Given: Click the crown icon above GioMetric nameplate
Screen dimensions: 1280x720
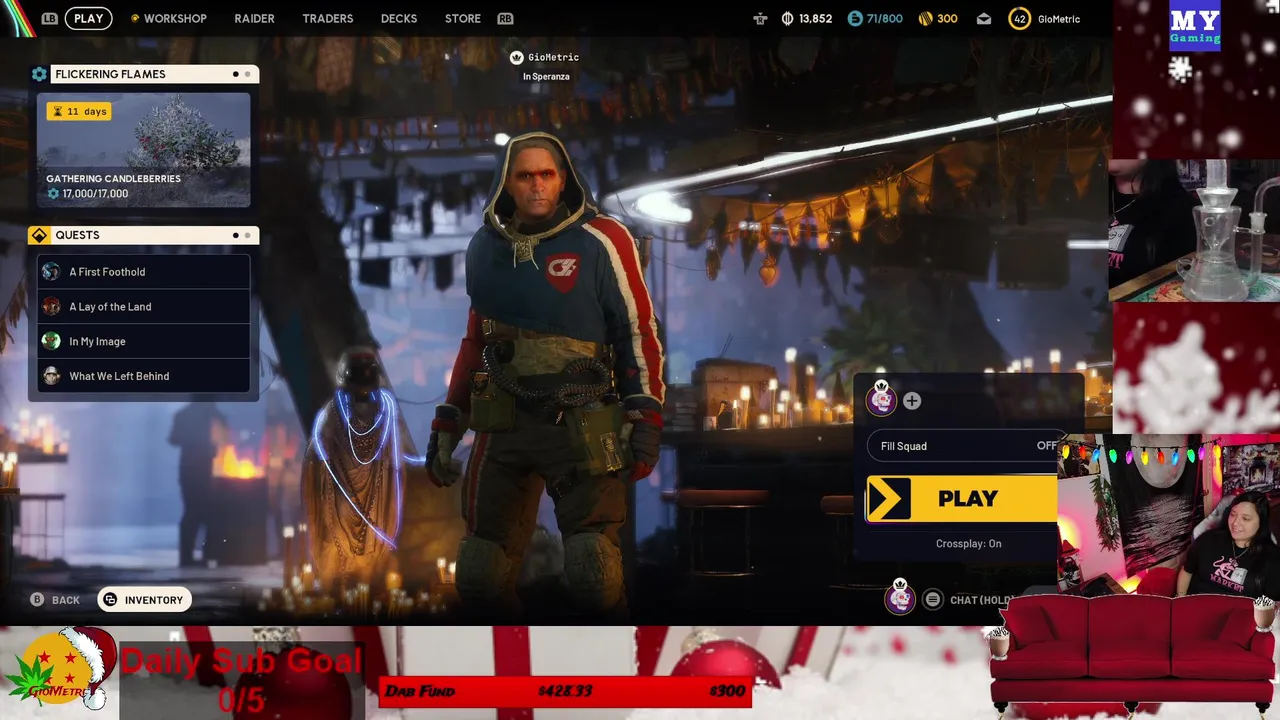Looking at the screenshot, I should click(517, 58).
